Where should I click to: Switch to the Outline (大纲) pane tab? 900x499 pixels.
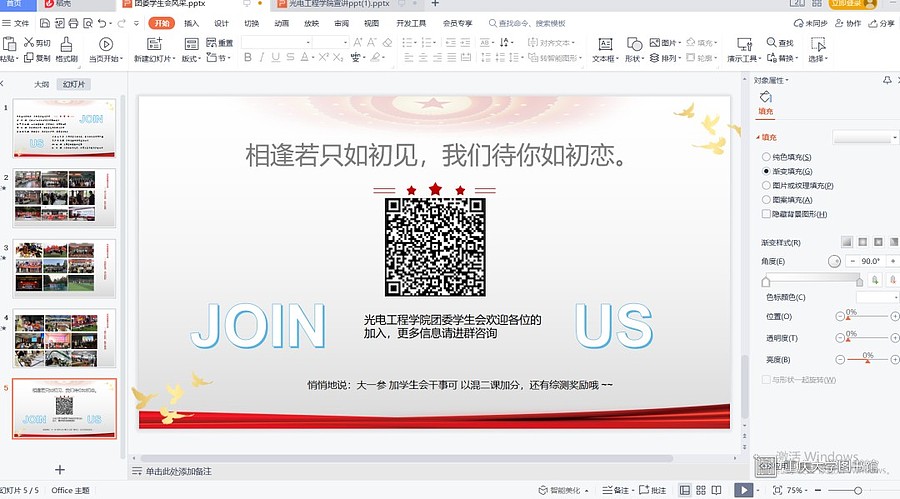pos(41,84)
